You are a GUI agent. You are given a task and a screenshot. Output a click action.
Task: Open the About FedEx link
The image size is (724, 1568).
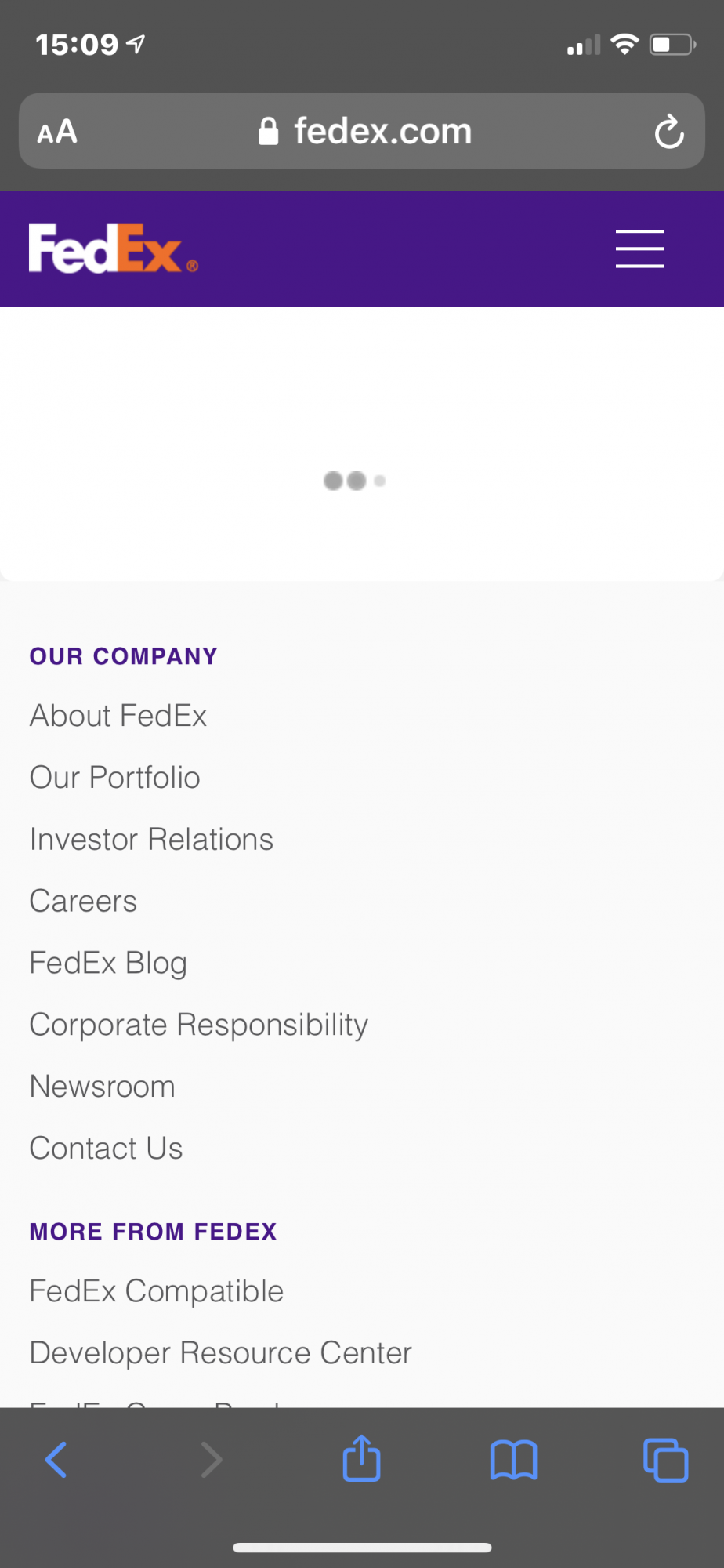pos(118,716)
